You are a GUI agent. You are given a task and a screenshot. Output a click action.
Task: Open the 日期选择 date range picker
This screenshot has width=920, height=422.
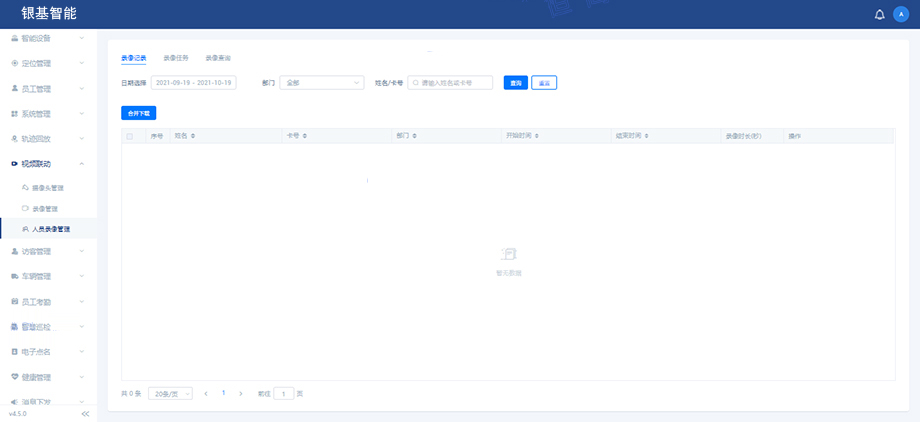click(x=192, y=83)
